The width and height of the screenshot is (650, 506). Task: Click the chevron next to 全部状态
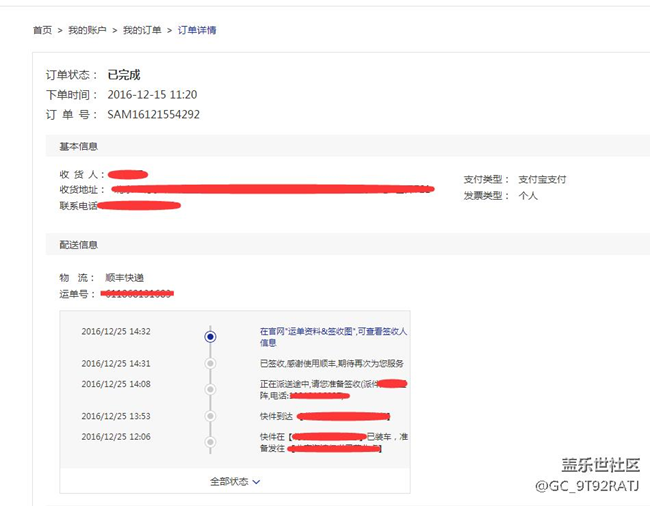pyautogui.click(x=256, y=482)
